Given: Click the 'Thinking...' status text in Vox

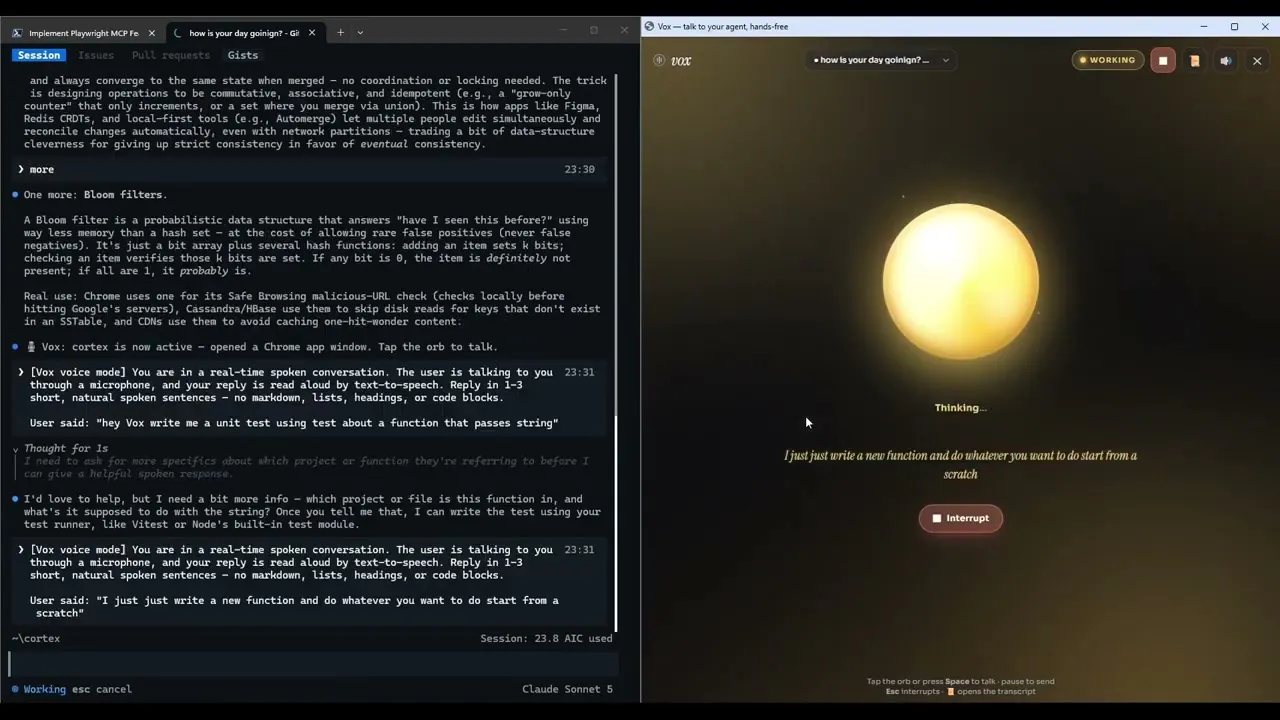Looking at the screenshot, I should click(x=960, y=408).
